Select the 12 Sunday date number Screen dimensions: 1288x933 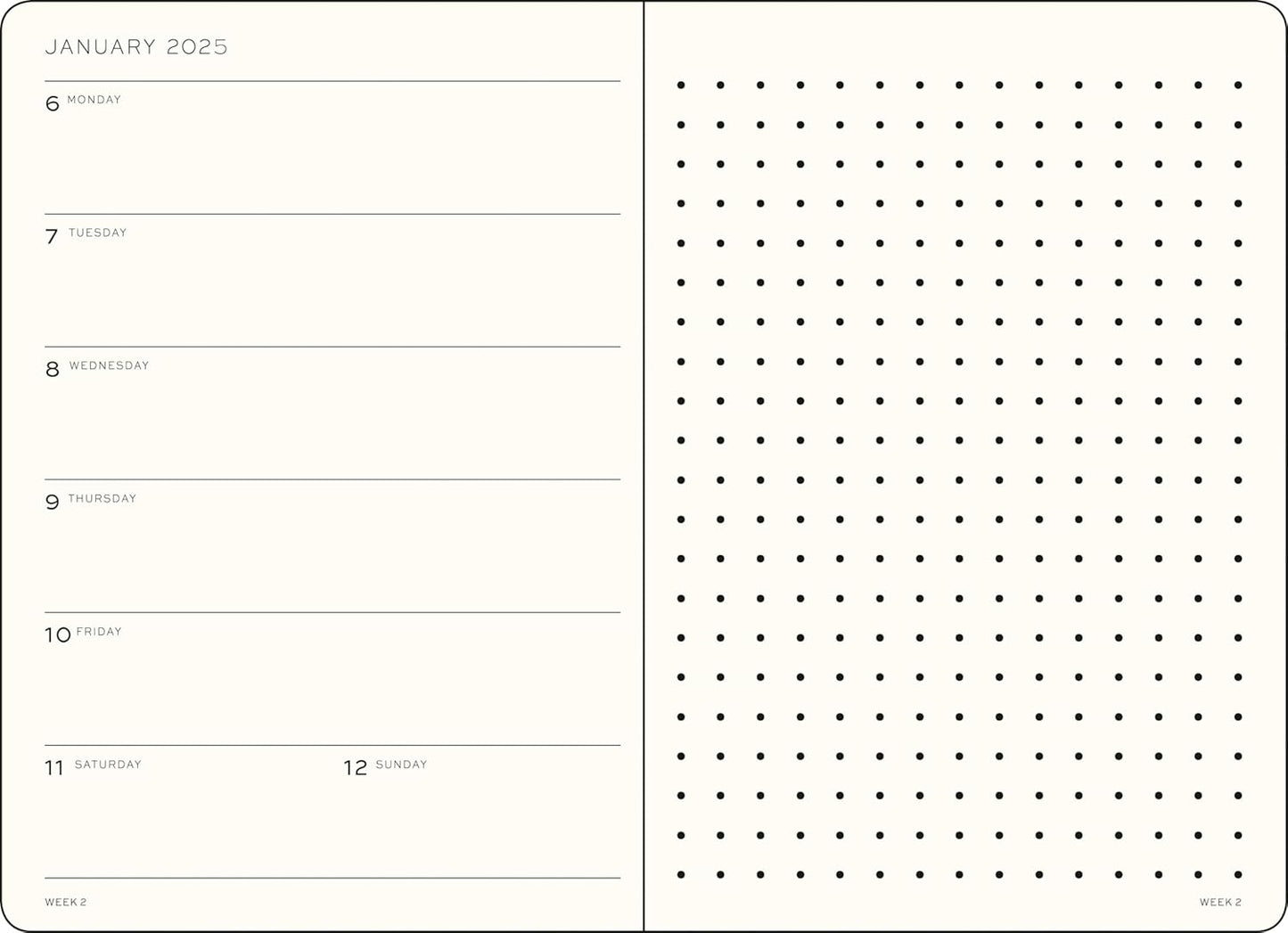tap(356, 768)
